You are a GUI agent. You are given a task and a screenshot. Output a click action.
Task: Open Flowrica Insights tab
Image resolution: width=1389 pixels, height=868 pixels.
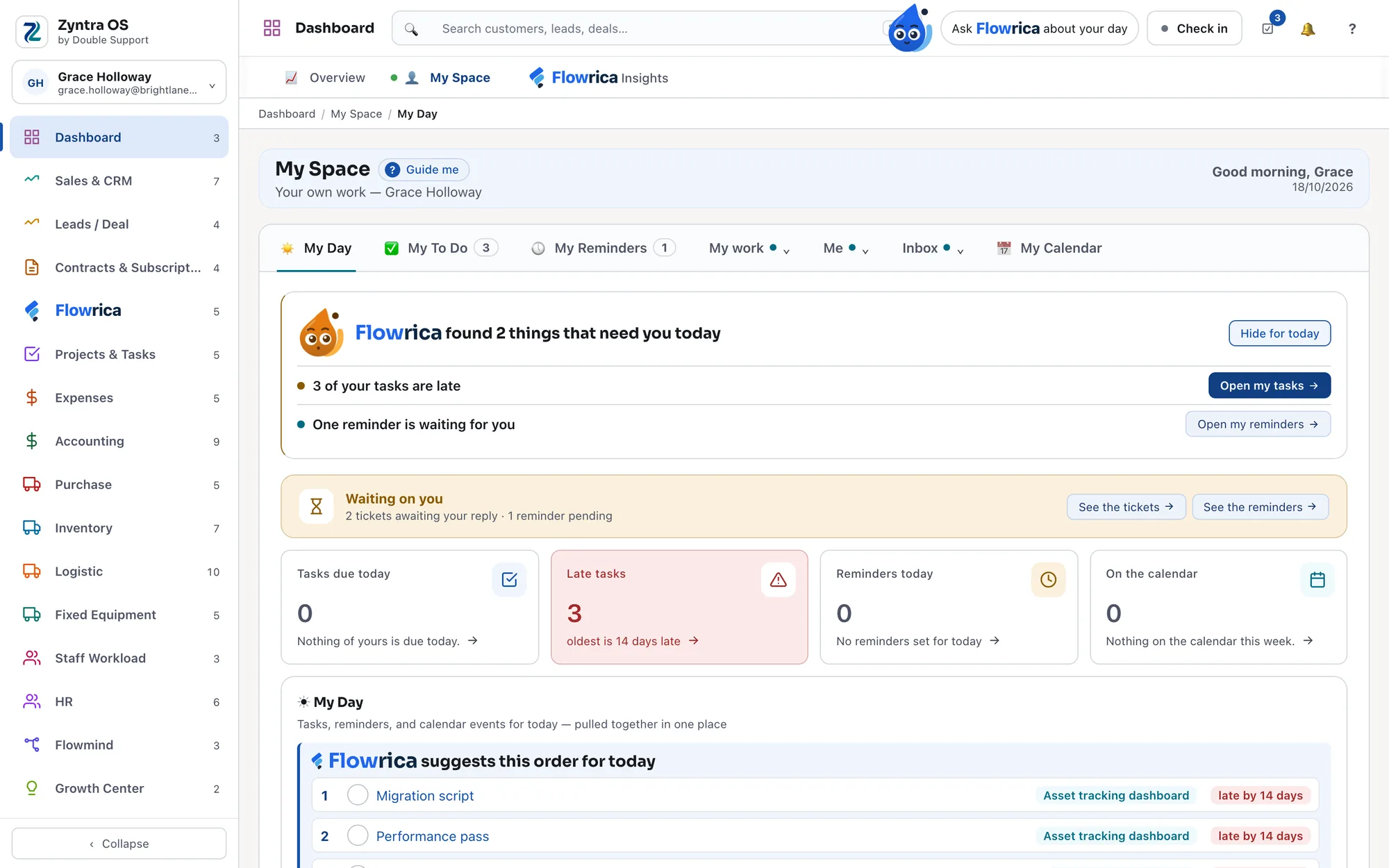point(599,78)
